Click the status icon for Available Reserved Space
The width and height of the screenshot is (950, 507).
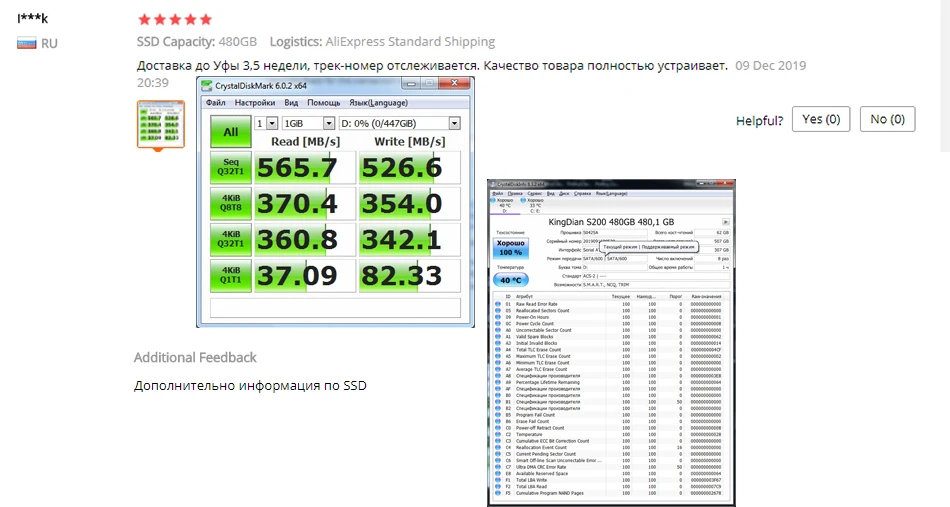pos(498,473)
